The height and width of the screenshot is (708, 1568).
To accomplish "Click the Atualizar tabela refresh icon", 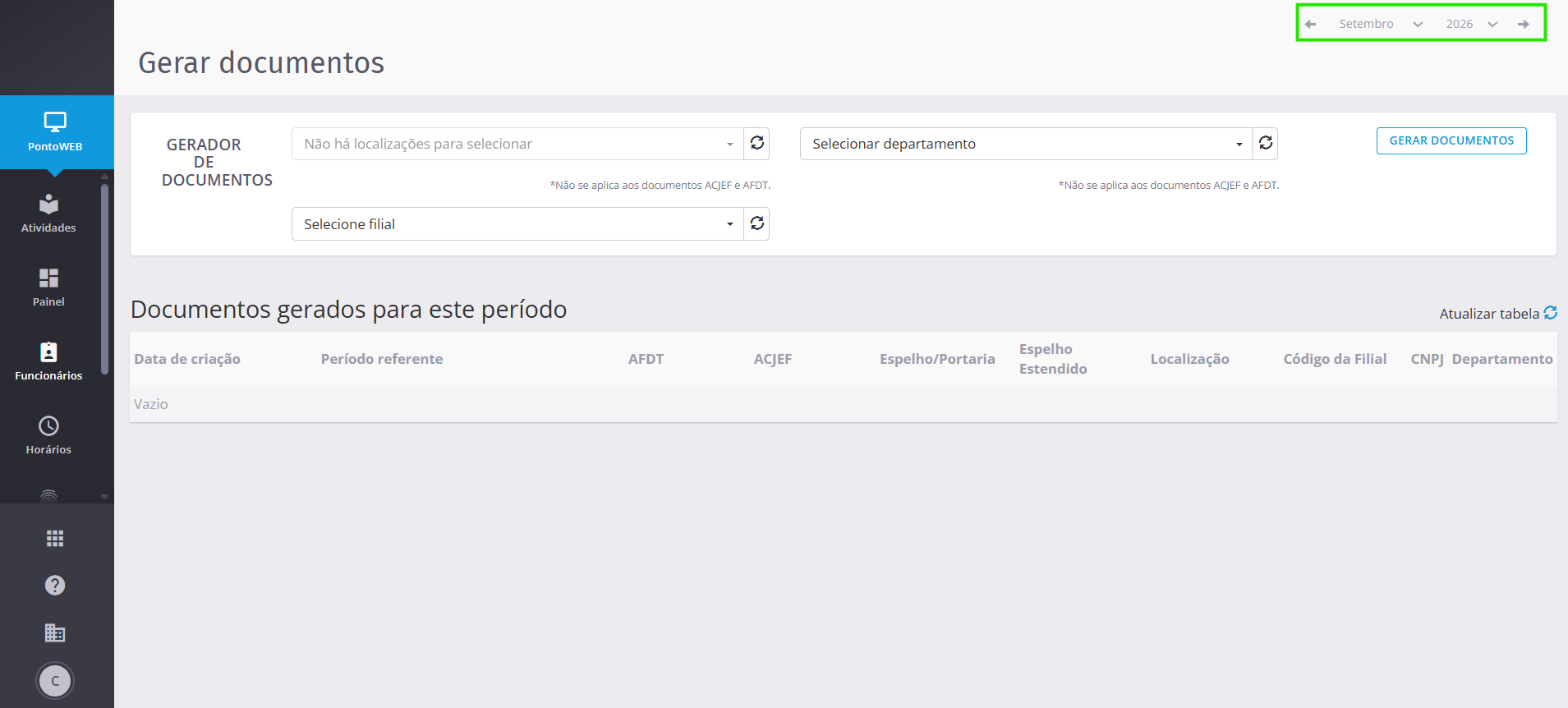I will (1551, 313).
